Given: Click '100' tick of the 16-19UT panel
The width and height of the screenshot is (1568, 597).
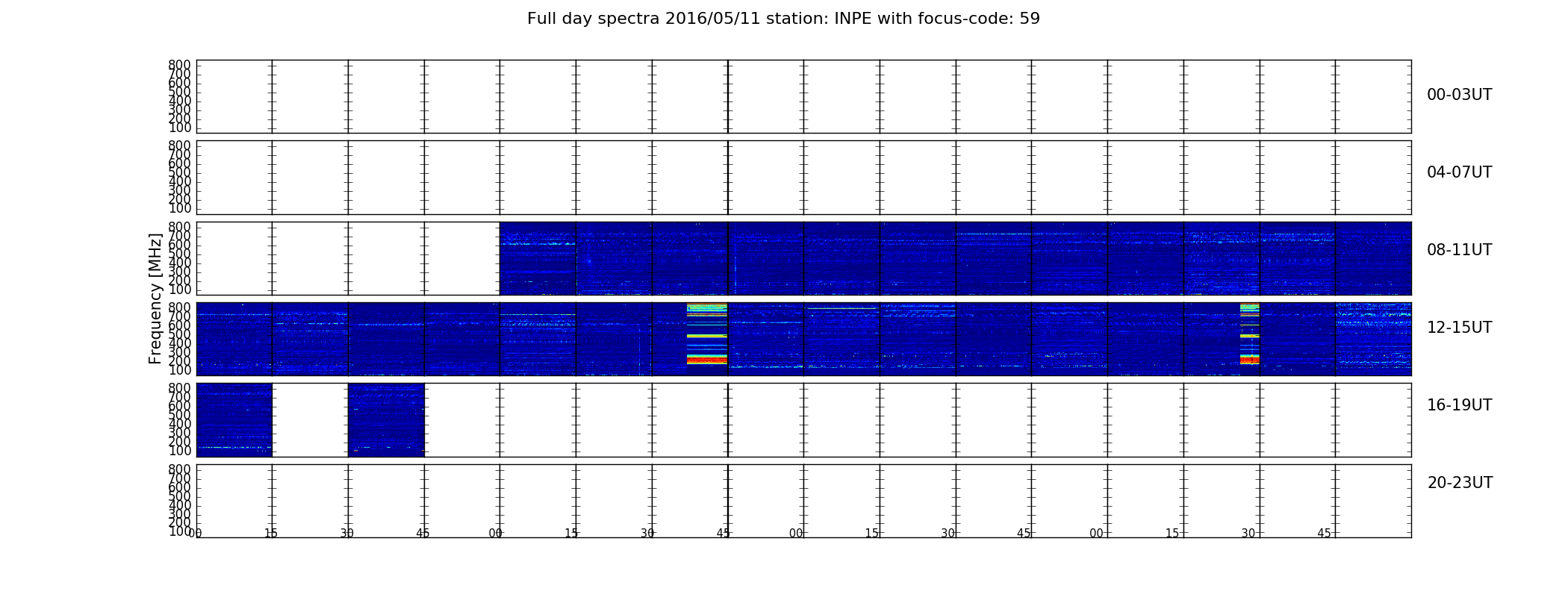Looking at the screenshot, I should [179, 451].
